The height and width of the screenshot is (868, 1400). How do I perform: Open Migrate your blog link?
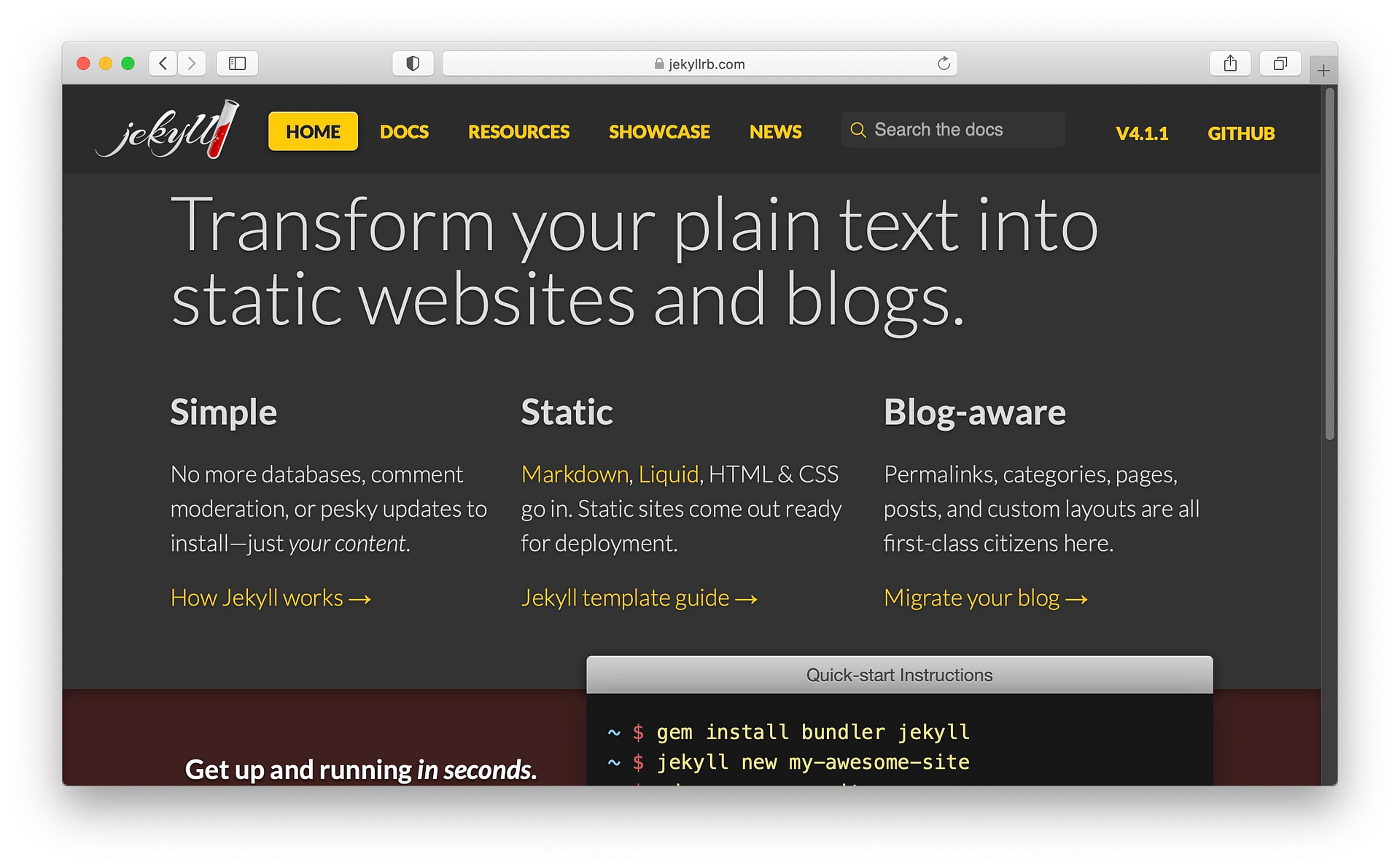[985, 598]
